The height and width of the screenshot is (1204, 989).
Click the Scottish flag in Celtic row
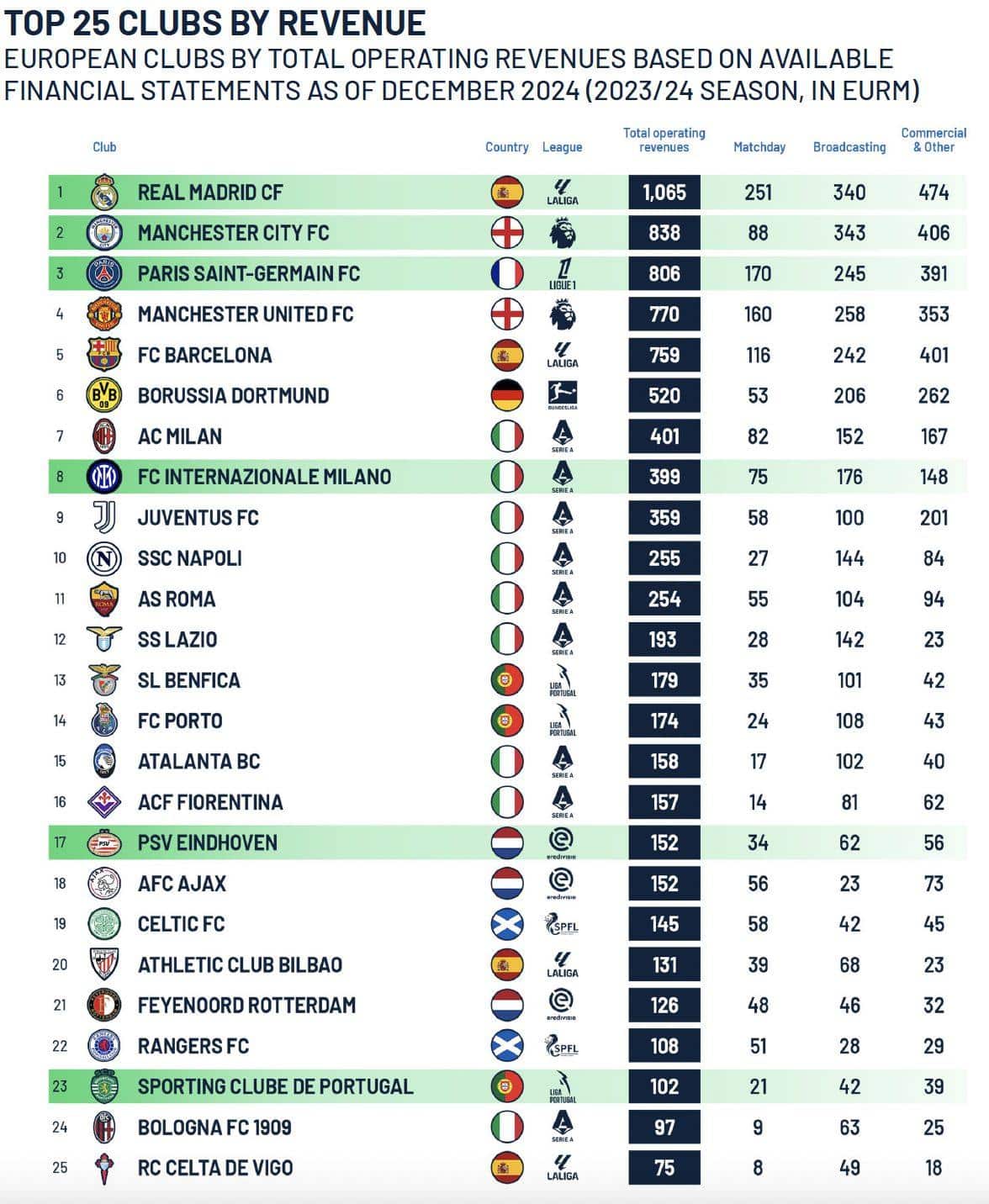point(507,924)
